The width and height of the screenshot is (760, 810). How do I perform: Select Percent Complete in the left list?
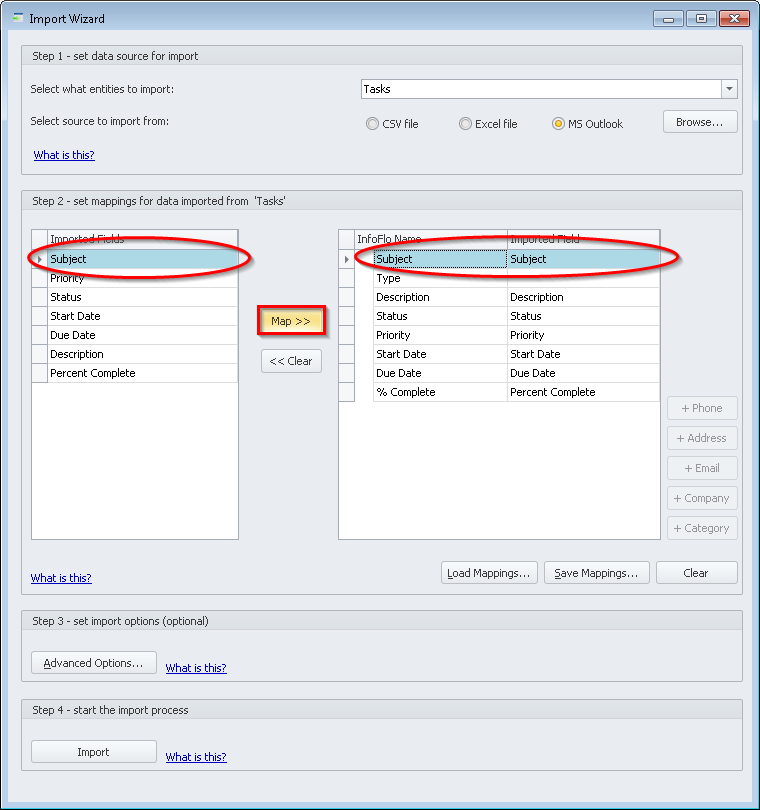coord(92,373)
